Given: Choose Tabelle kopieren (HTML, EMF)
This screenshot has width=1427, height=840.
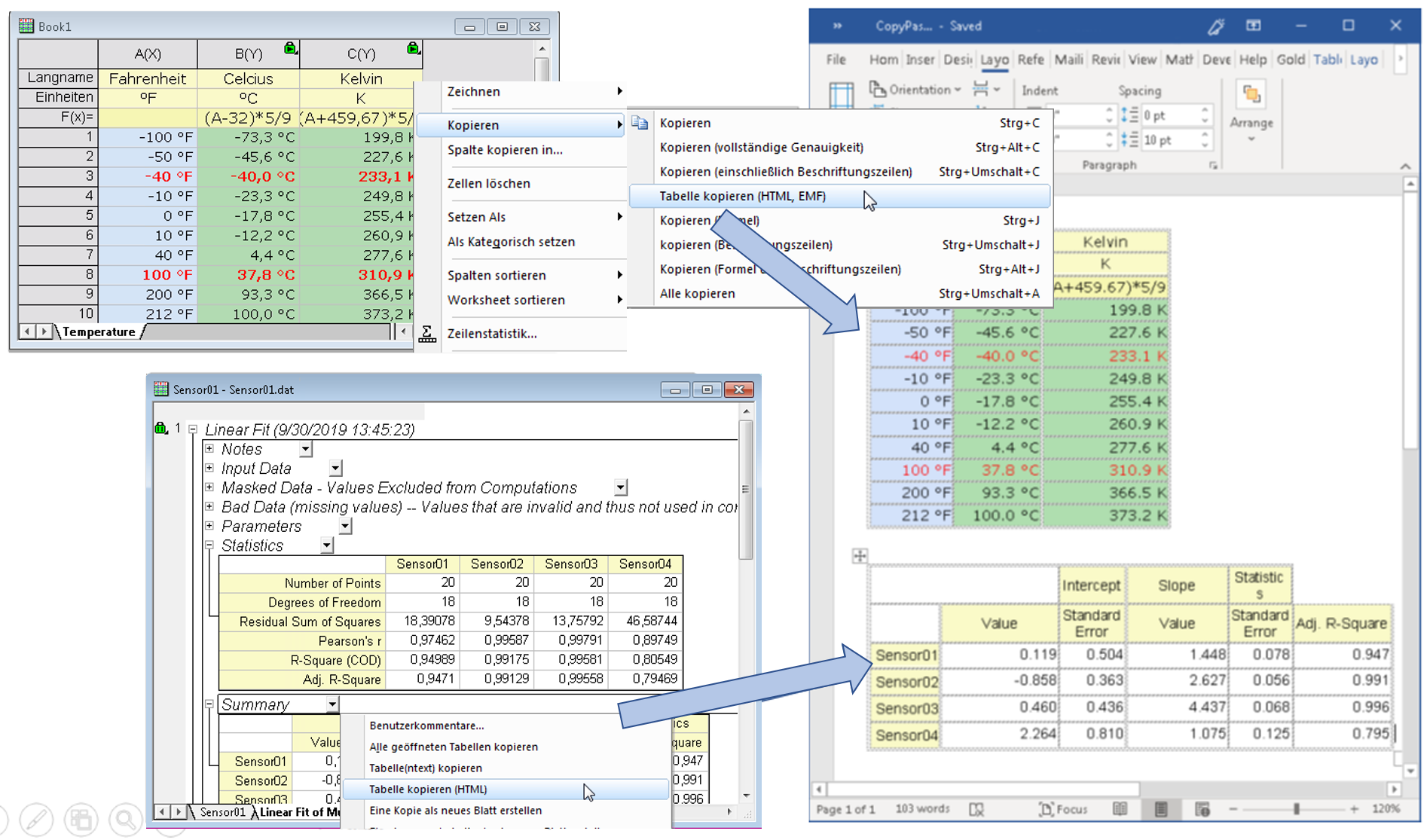Looking at the screenshot, I should pyautogui.click(x=840, y=197).
